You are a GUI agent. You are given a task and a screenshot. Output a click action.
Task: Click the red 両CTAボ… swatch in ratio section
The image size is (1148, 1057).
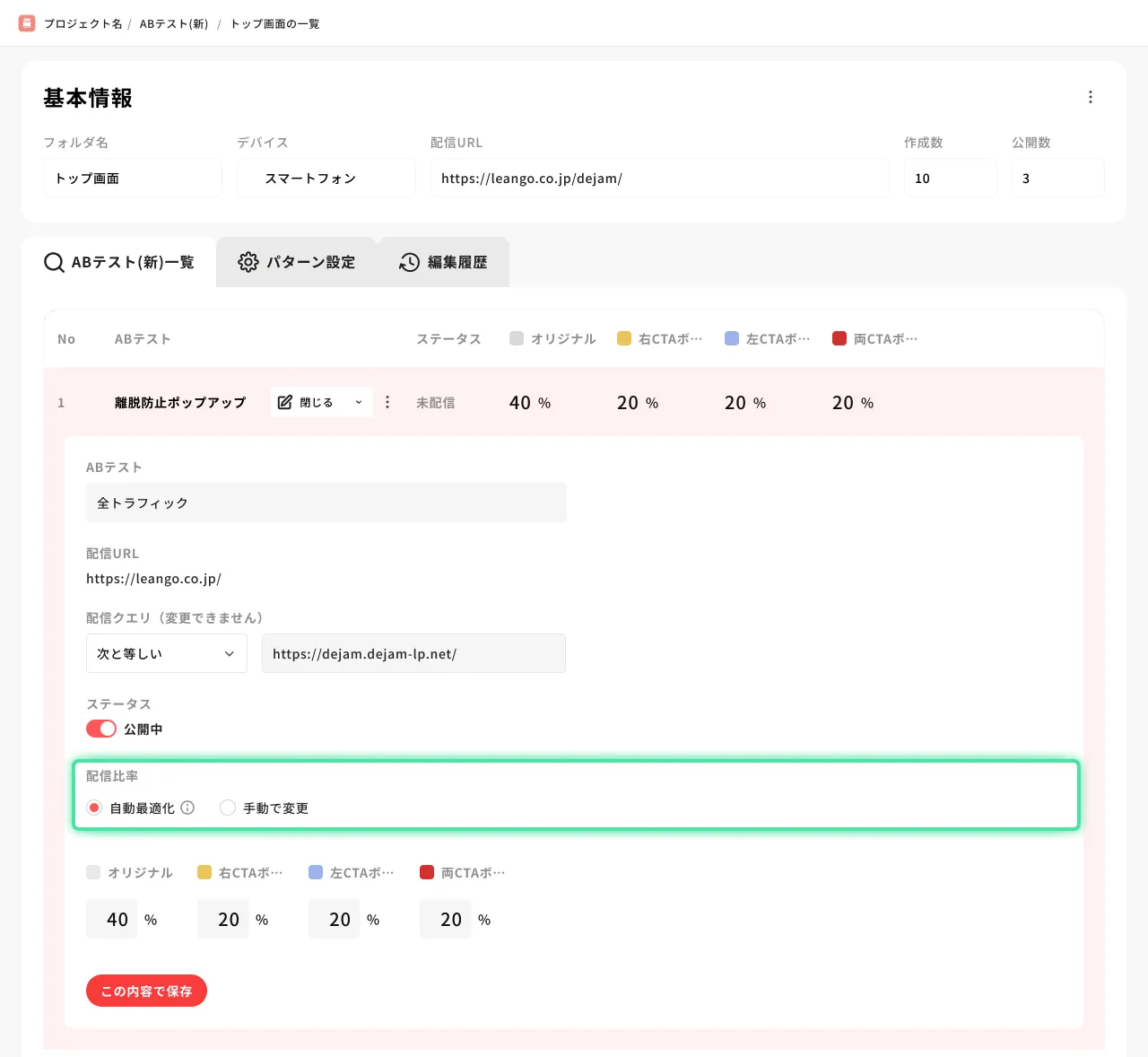[427, 872]
